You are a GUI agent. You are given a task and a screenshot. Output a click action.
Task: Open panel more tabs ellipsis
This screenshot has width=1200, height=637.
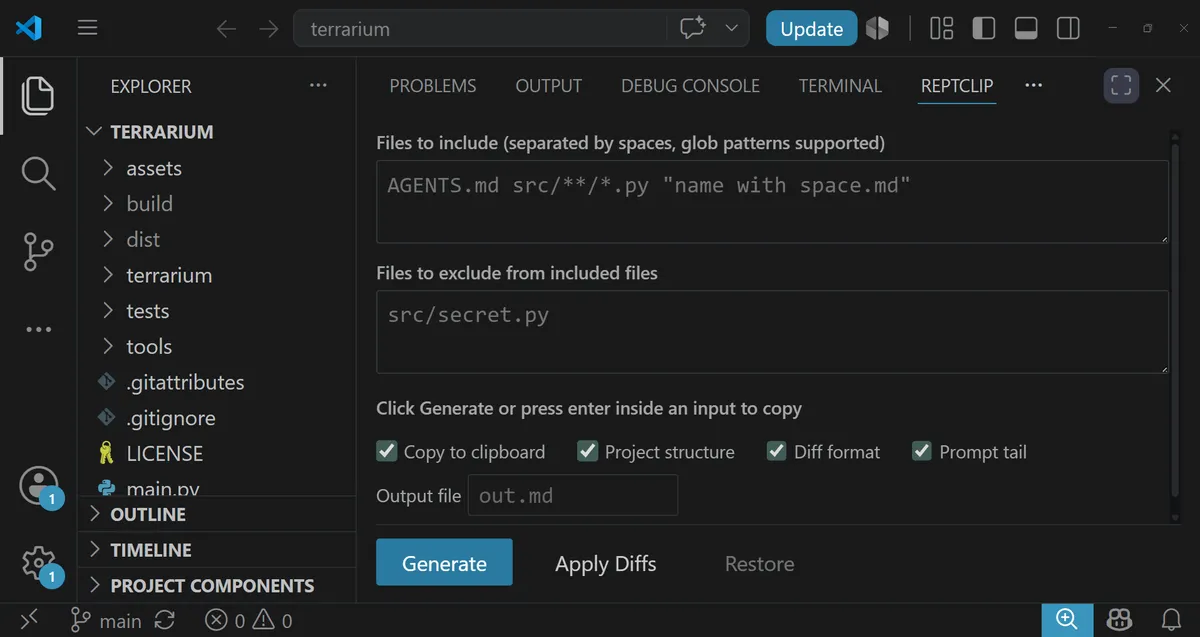pyautogui.click(x=1034, y=85)
